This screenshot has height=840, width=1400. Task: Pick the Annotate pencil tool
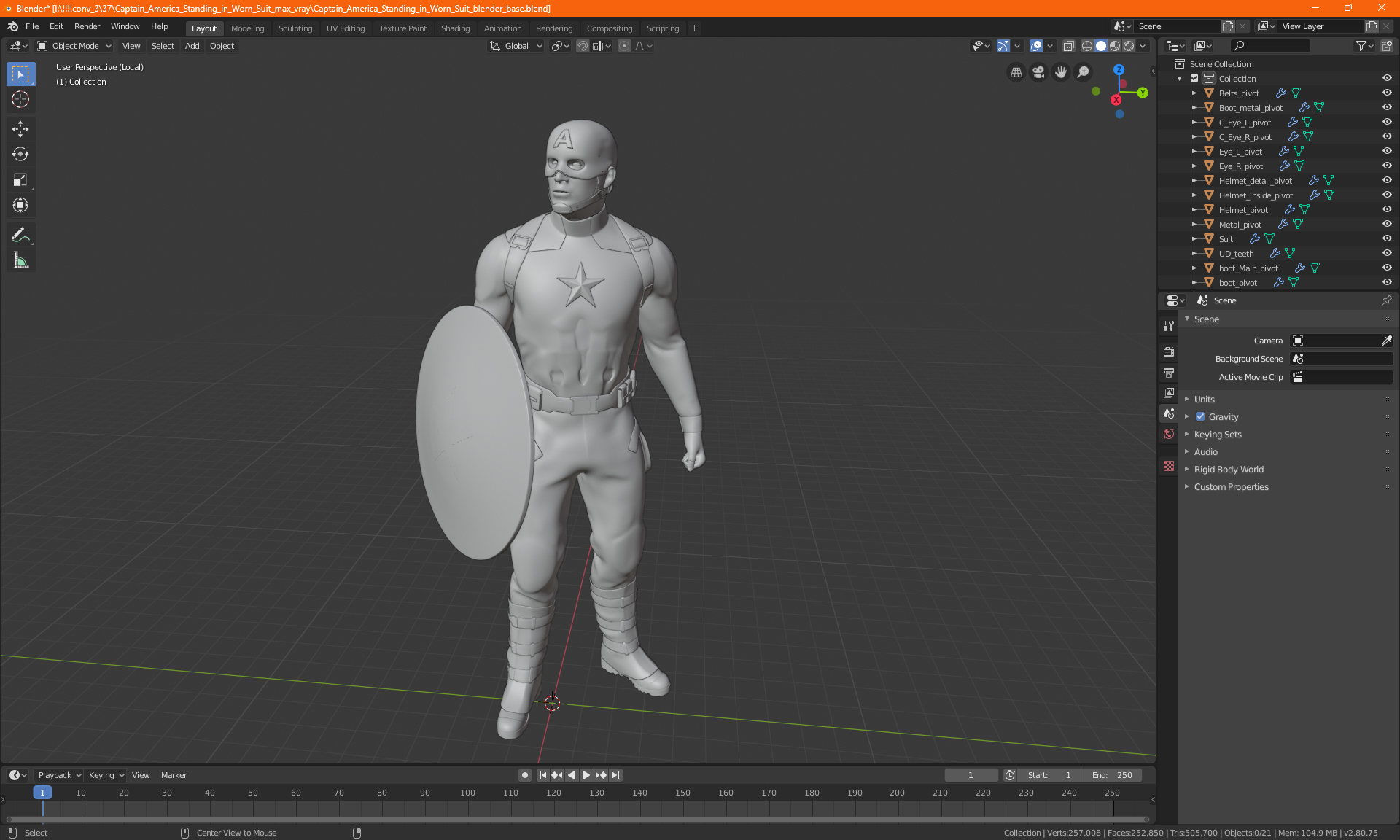(x=20, y=235)
